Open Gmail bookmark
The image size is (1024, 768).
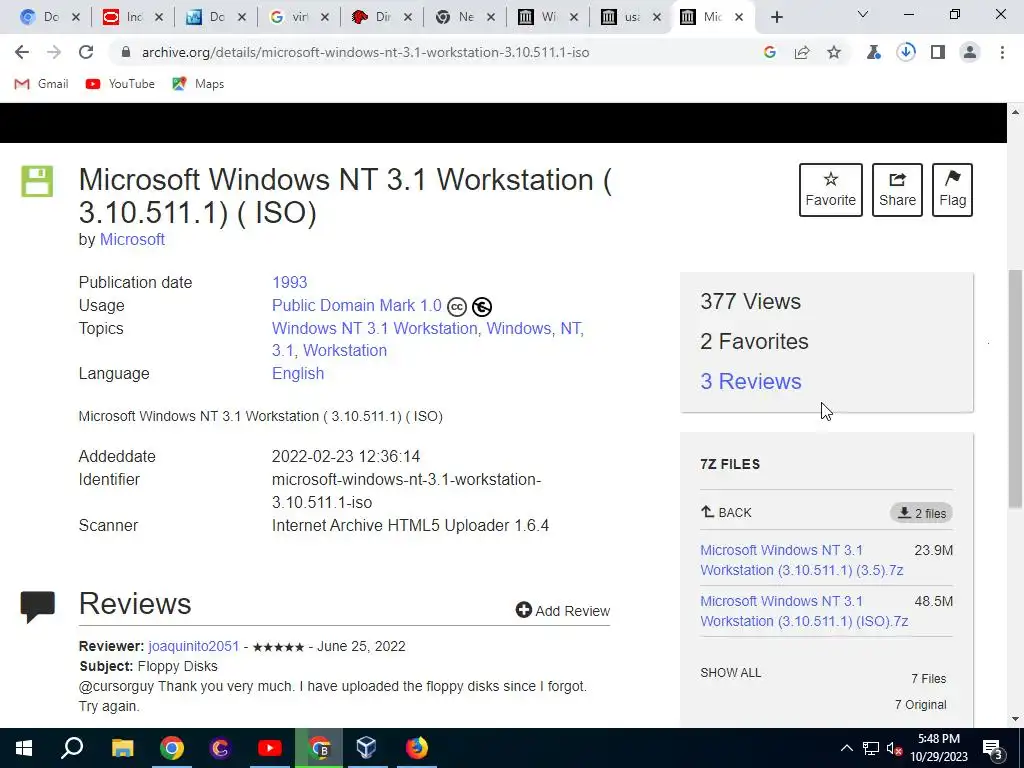coord(41,84)
